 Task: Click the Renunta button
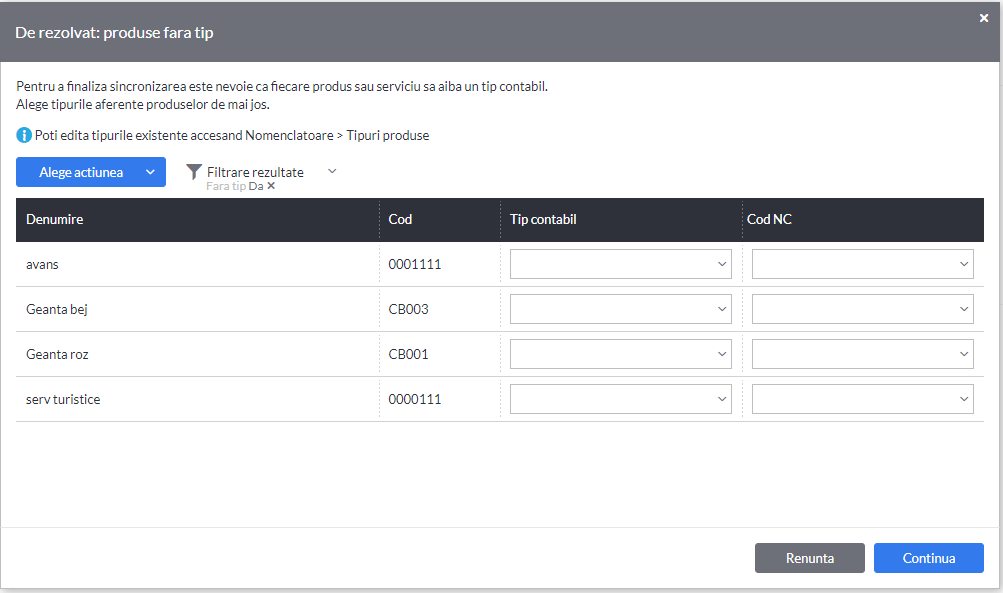[x=809, y=558]
